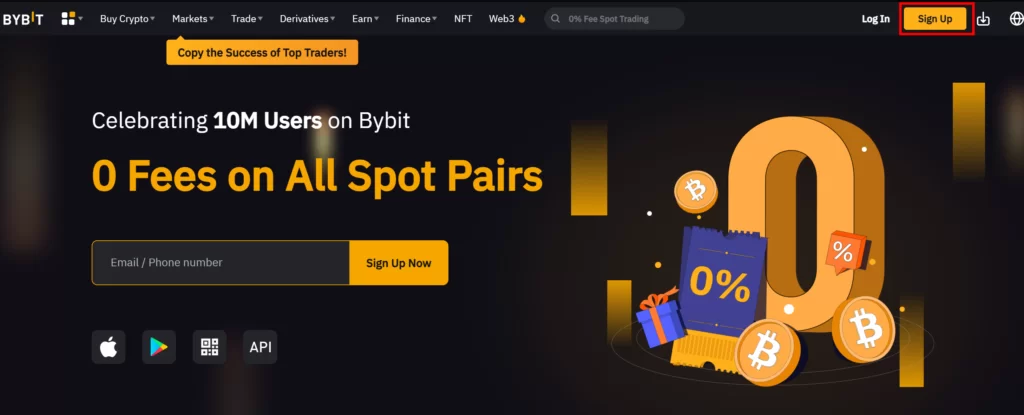Click the download app icon
1024x415 pixels.
(983, 19)
